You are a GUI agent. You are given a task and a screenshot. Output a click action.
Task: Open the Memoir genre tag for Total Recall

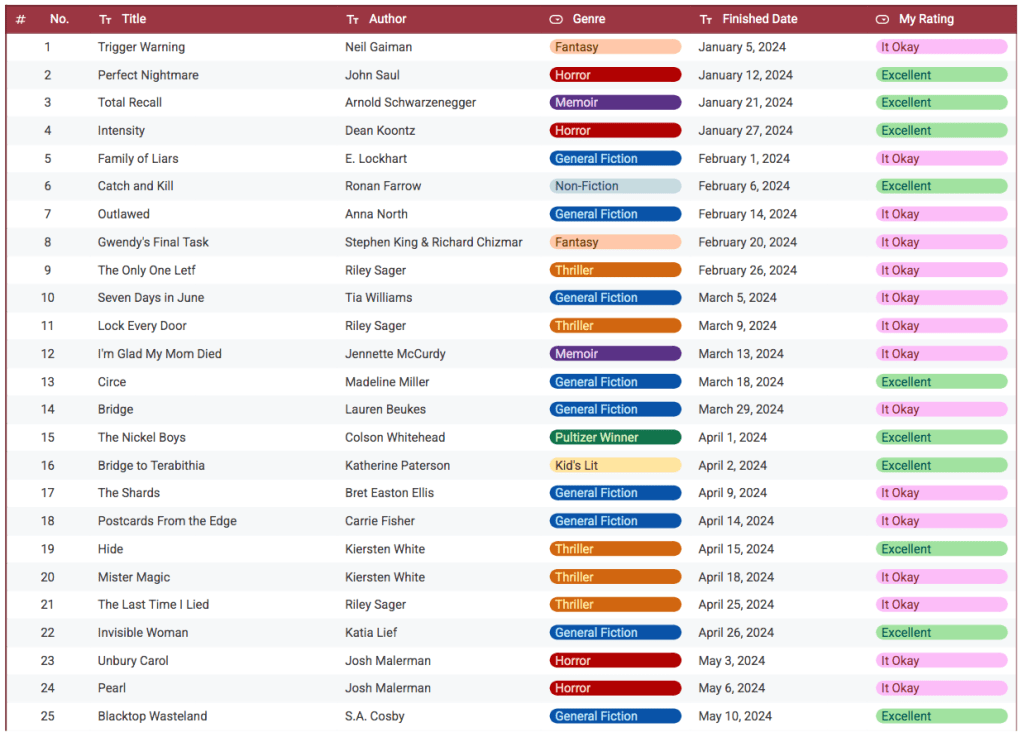point(615,102)
